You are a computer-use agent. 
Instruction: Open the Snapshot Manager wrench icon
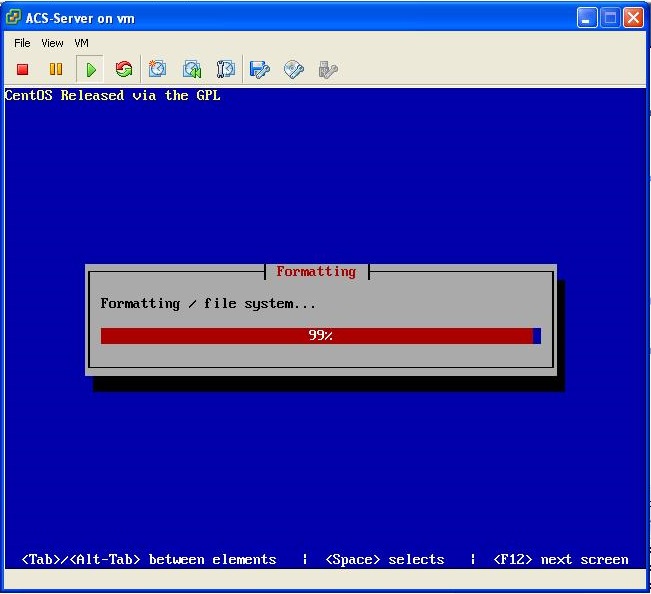pyautogui.click(x=225, y=69)
